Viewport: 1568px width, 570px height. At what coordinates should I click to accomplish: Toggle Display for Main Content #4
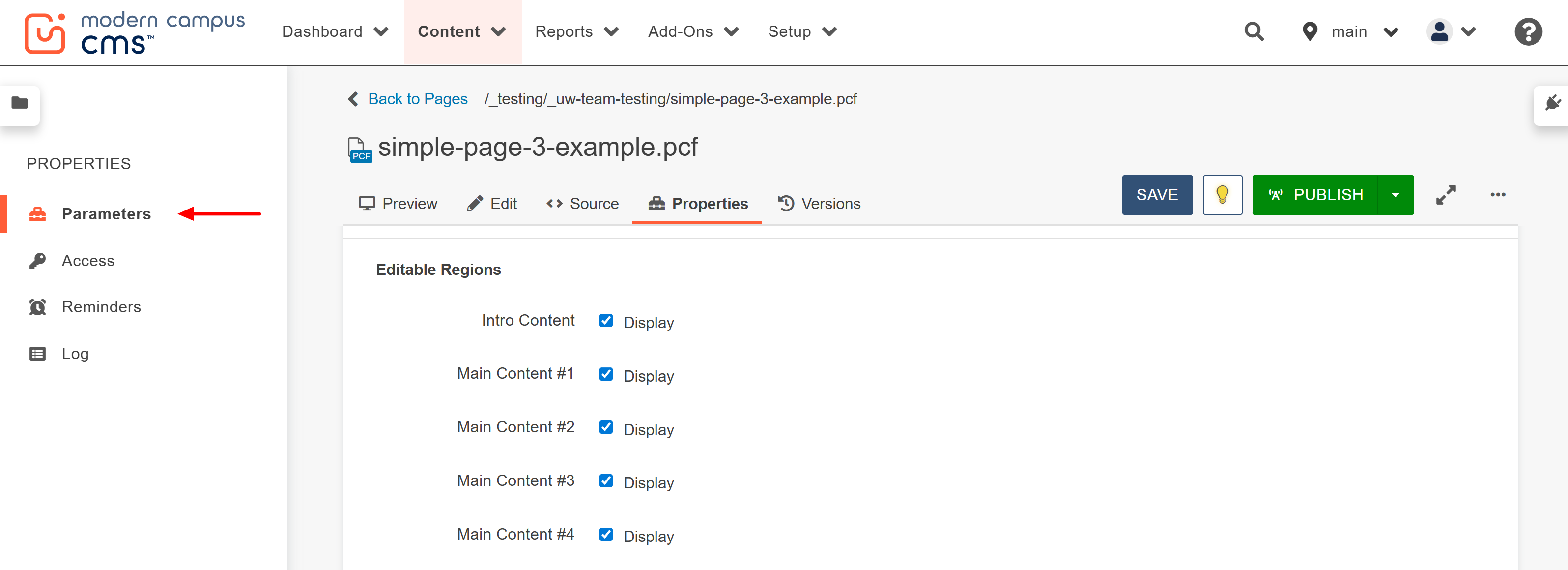pos(606,534)
